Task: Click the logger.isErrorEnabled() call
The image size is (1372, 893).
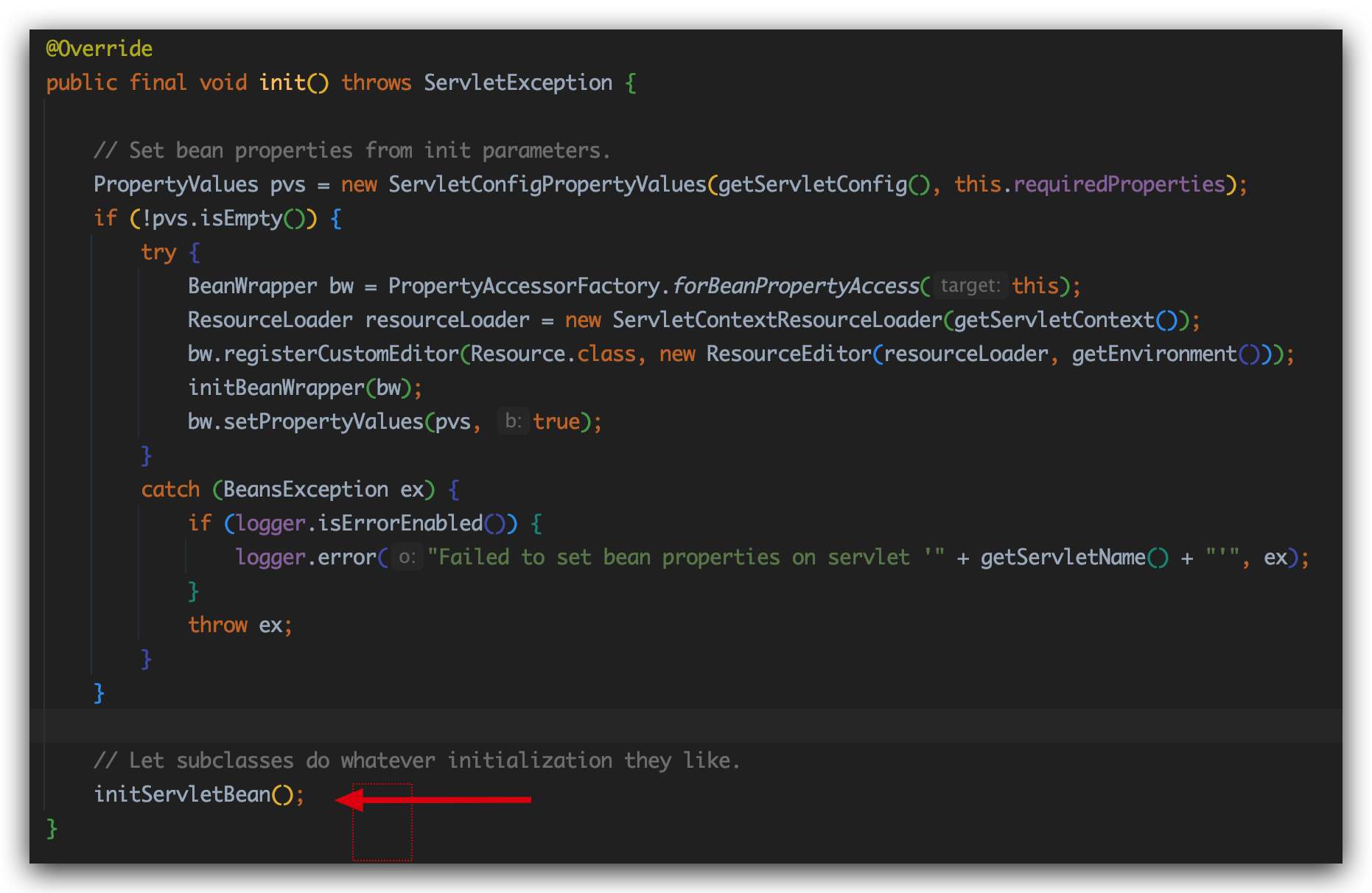Action: [x=376, y=523]
